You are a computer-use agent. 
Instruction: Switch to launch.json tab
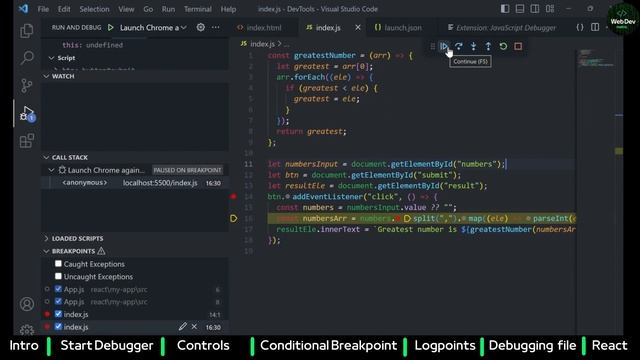[402, 28]
